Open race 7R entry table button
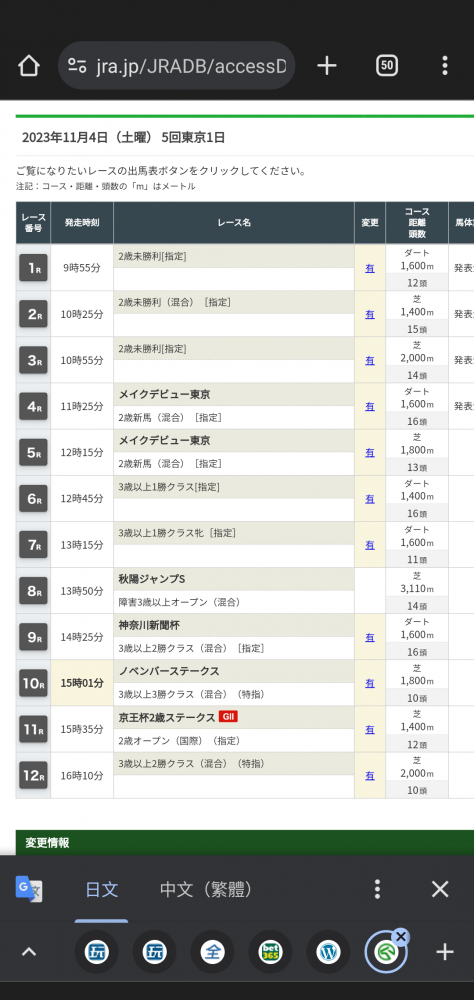The height and width of the screenshot is (1000, 474). coord(33,545)
